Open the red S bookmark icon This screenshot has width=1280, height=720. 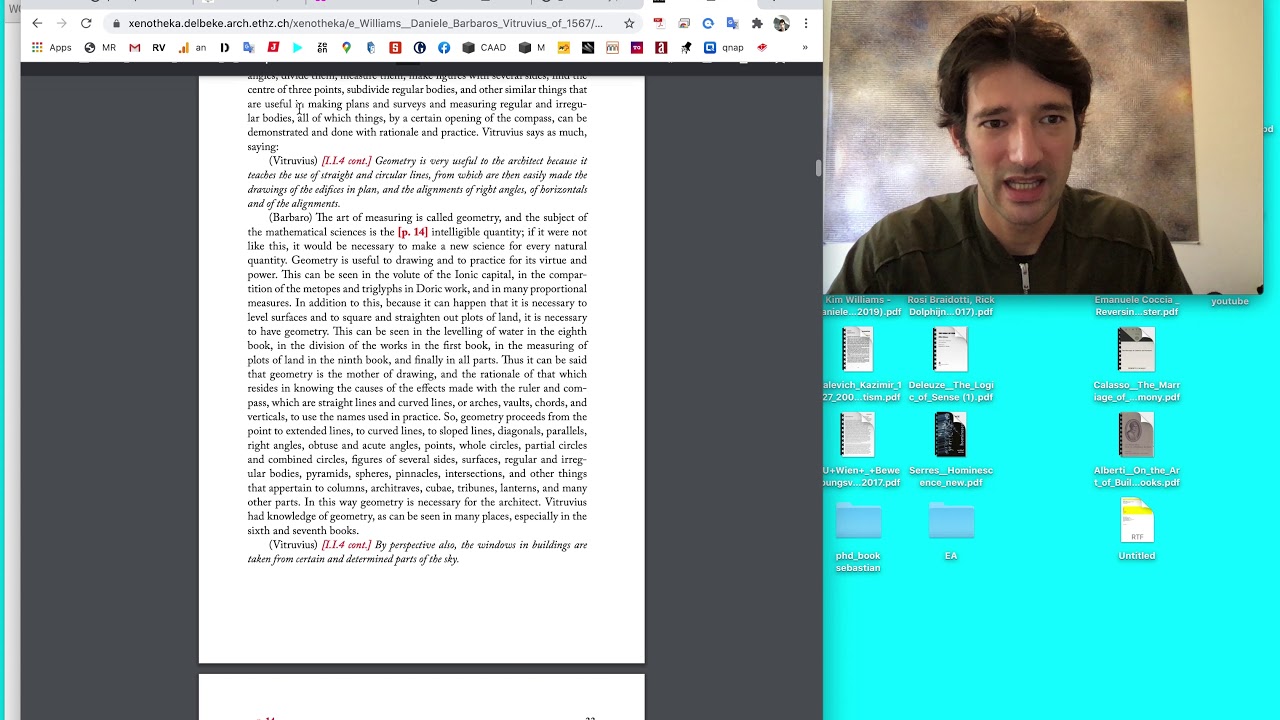(395, 47)
